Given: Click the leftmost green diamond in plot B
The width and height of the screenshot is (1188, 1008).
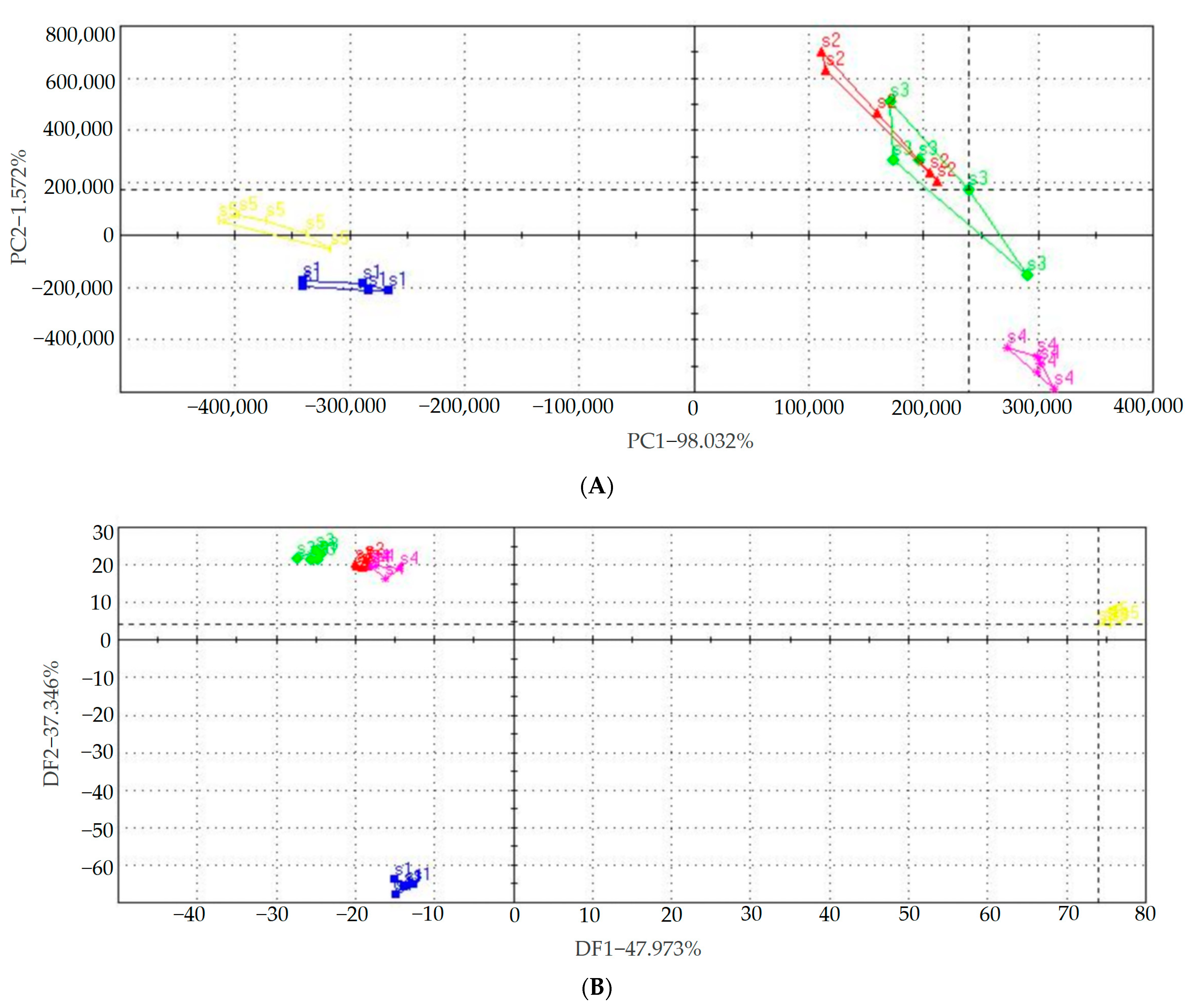Looking at the screenshot, I should pyautogui.click(x=297, y=558).
